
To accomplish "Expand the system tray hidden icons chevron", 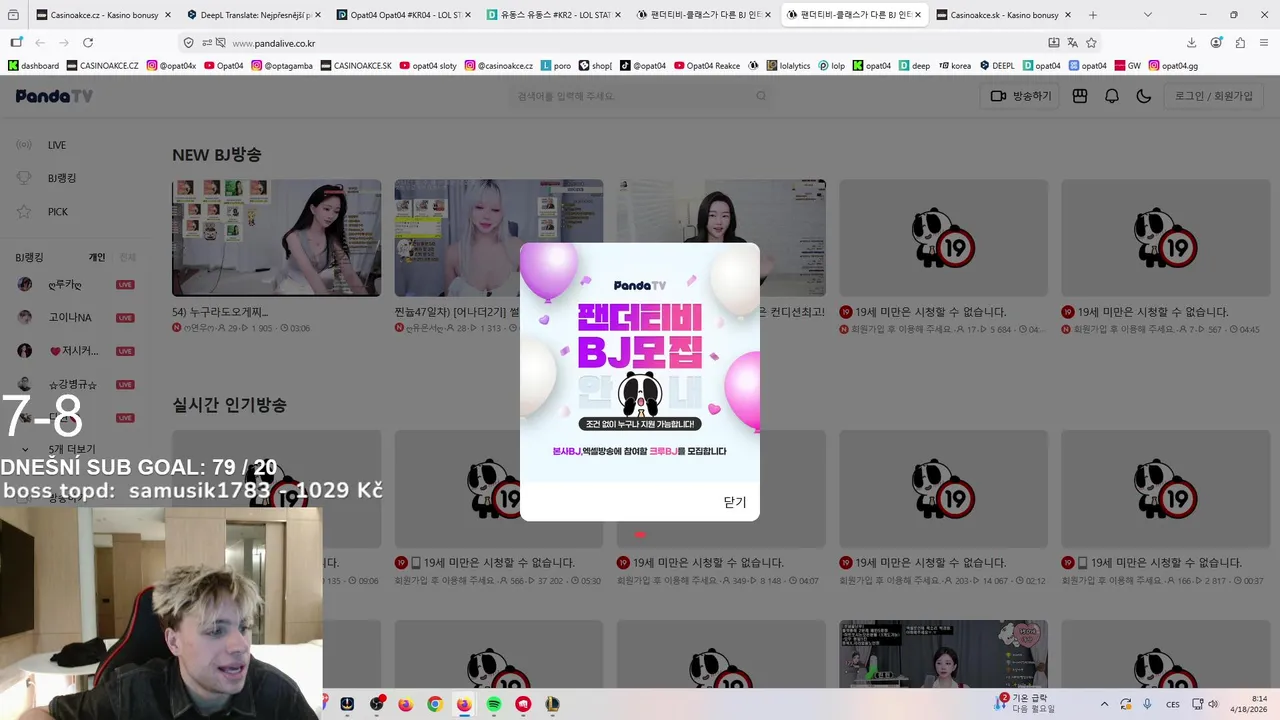I will coord(1104,704).
